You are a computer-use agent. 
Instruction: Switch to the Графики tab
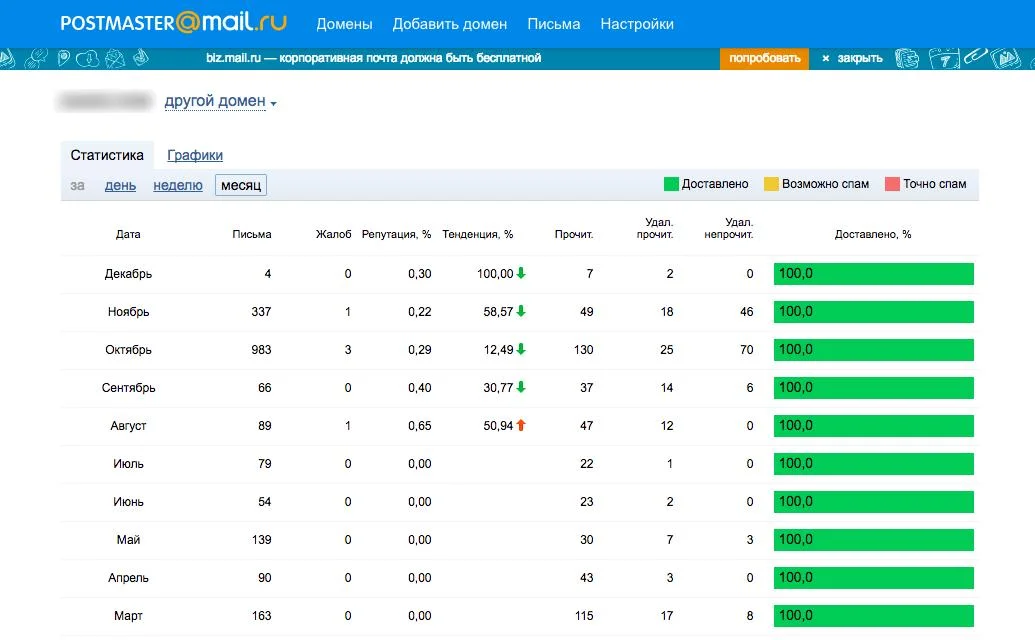(x=195, y=155)
